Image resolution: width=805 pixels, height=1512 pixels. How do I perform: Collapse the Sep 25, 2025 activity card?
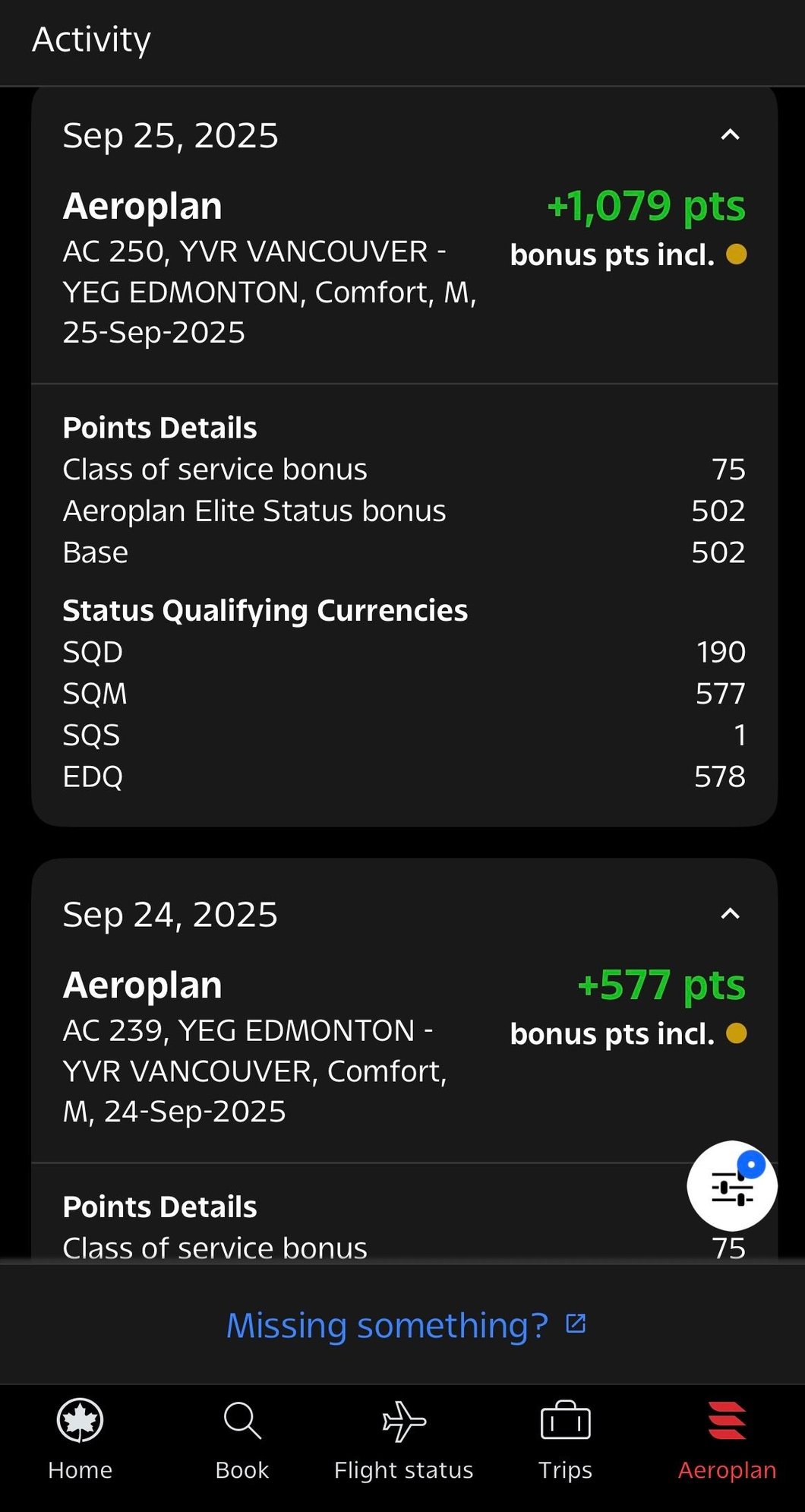730,135
